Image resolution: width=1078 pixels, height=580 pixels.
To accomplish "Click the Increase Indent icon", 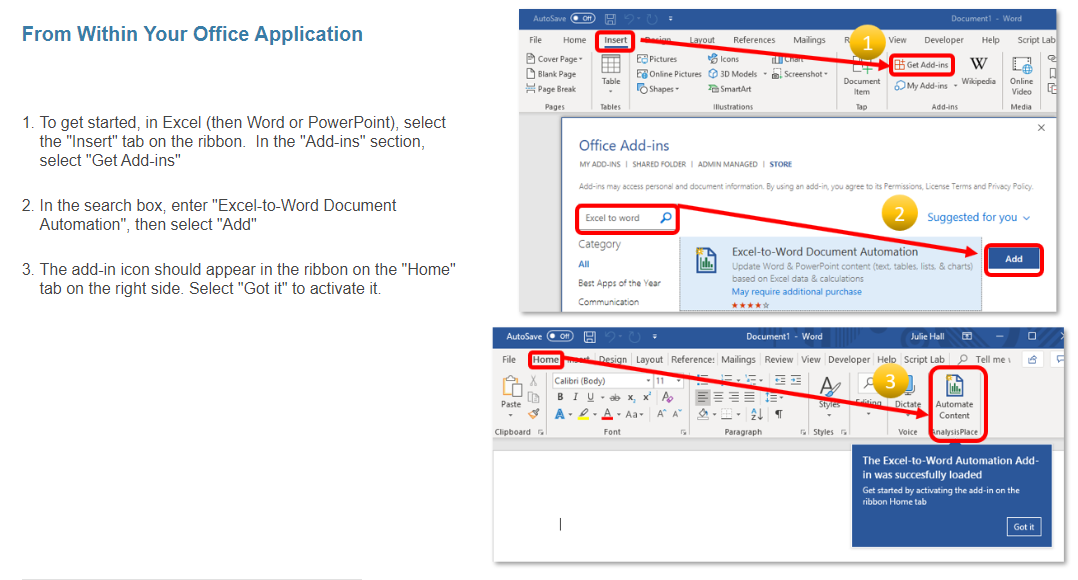I will [795, 380].
